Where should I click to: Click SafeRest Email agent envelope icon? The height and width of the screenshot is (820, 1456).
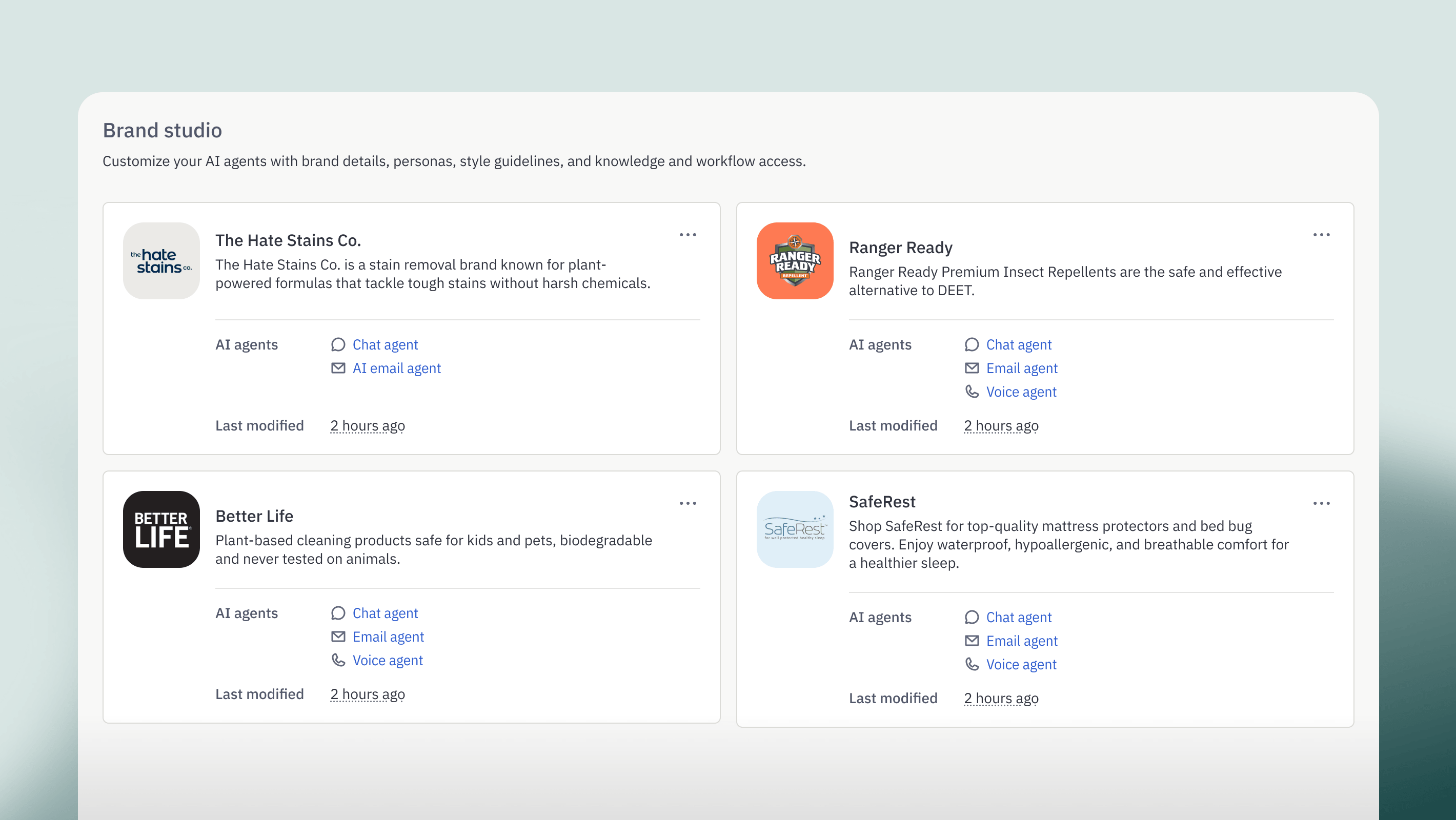972,641
